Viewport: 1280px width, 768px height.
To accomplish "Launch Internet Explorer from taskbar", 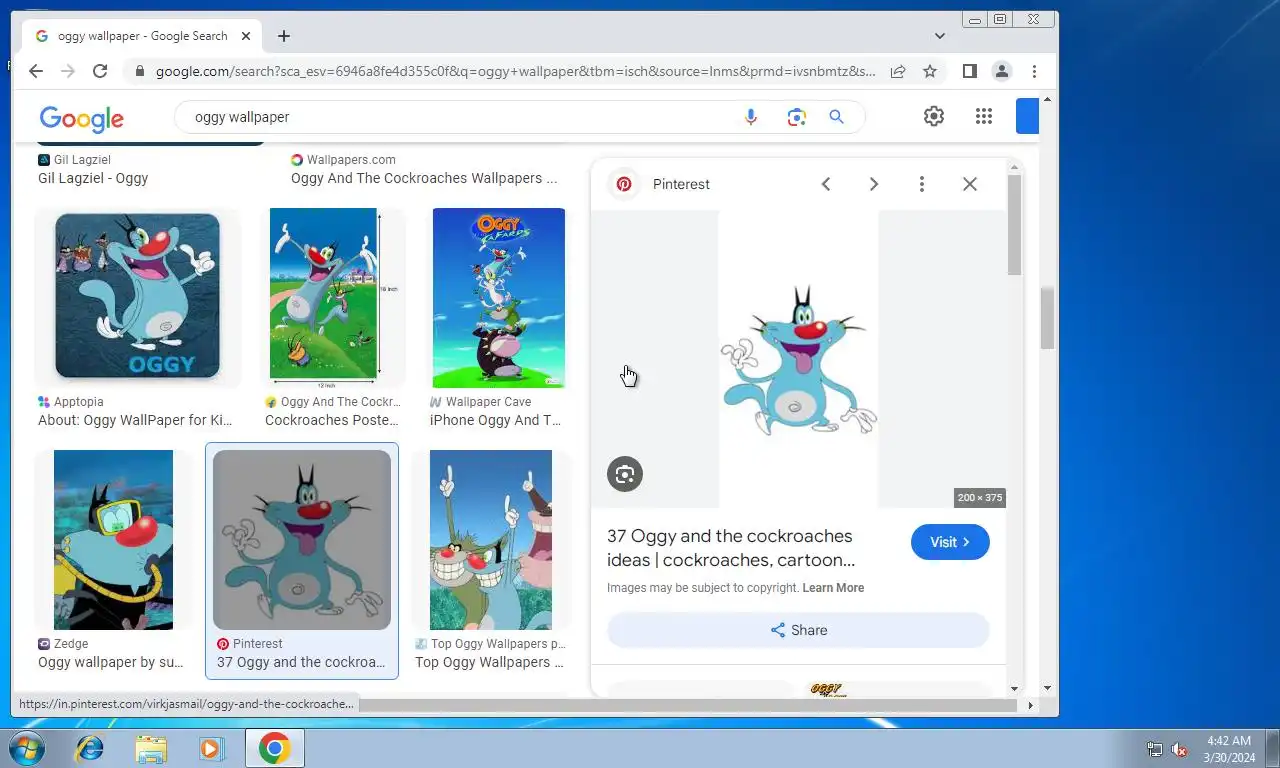I will point(90,748).
